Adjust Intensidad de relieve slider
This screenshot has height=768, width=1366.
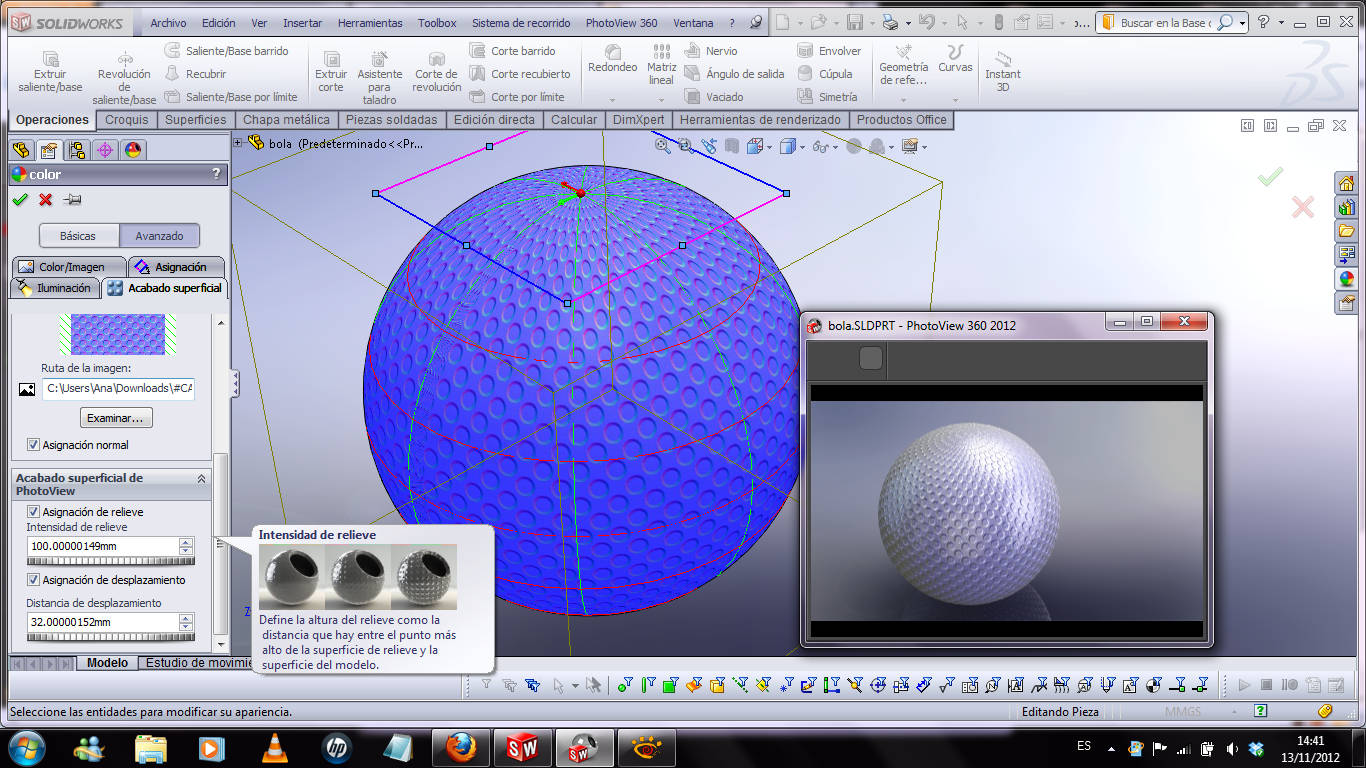tap(110, 560)
